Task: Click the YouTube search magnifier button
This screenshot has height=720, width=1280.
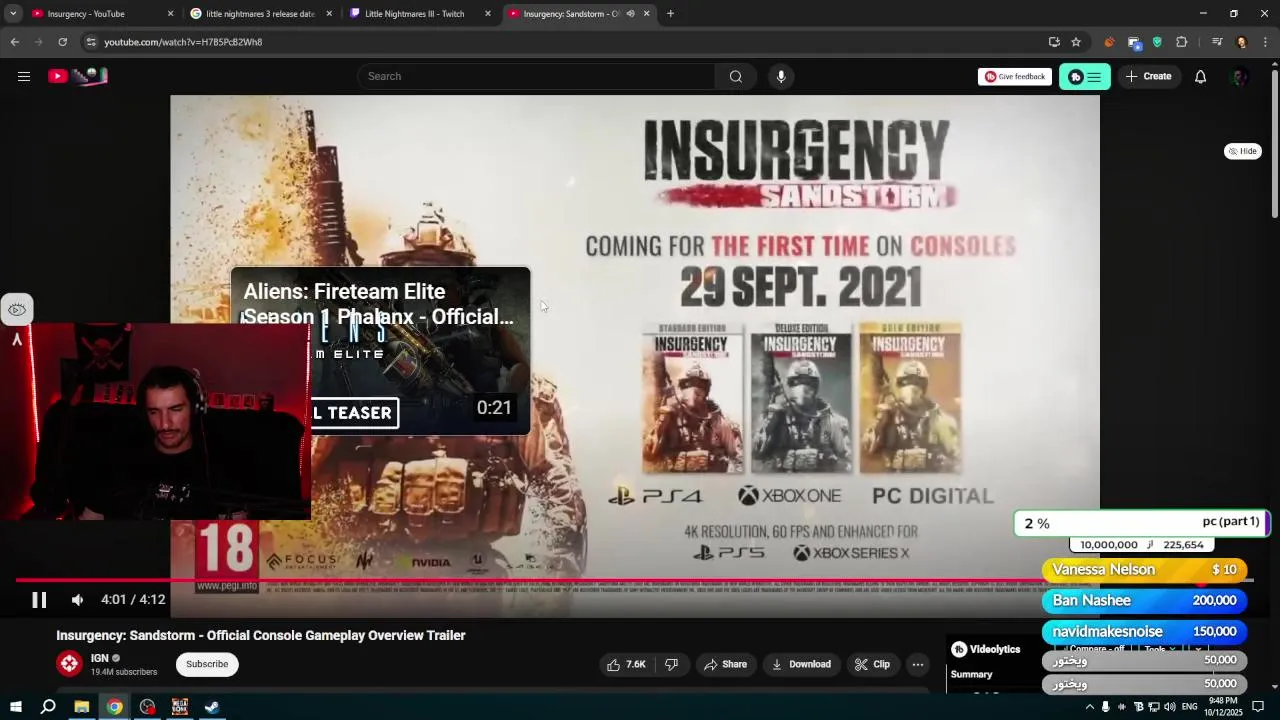Action: click(x=735, y=76)
